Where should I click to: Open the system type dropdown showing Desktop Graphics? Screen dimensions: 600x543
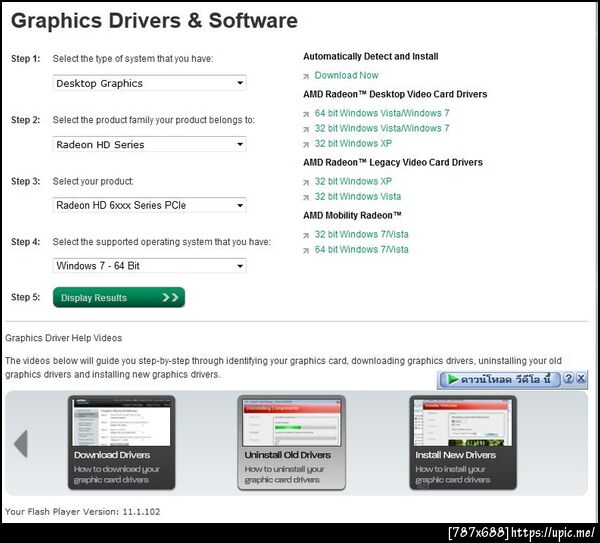150,83
